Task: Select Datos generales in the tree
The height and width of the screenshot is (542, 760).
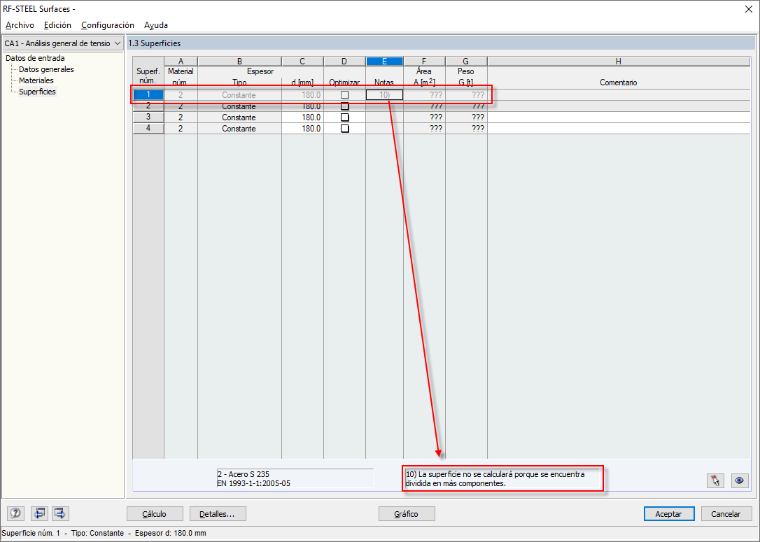Action: (46, 69)
